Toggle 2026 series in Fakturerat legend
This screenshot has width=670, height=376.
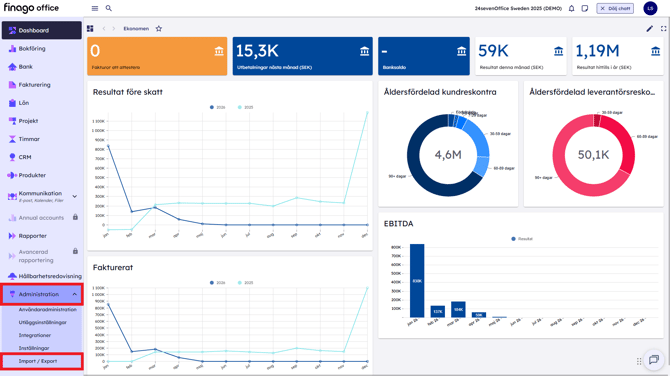click(x=217, y=282)
